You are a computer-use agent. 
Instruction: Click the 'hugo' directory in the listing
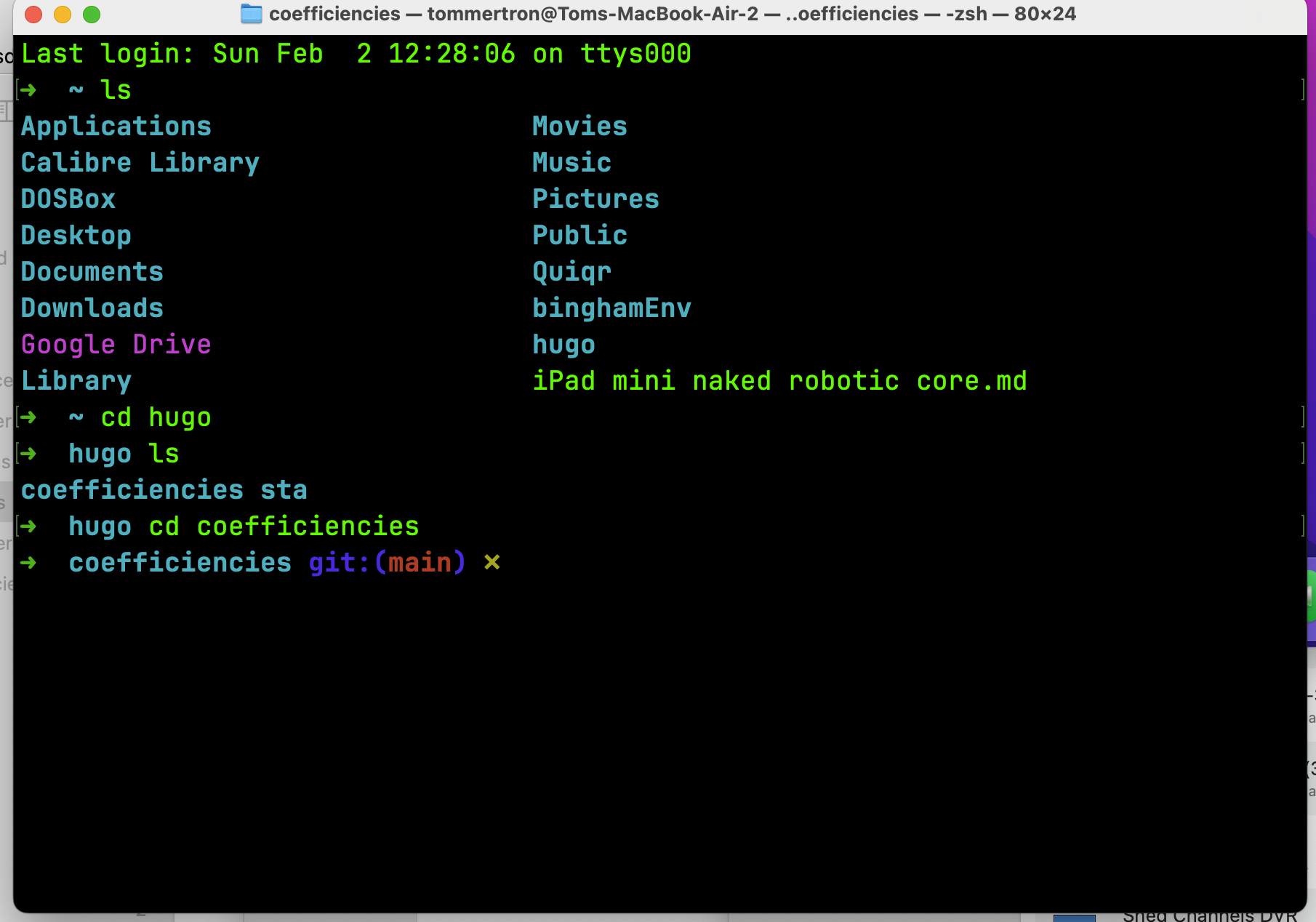[563, 344]
